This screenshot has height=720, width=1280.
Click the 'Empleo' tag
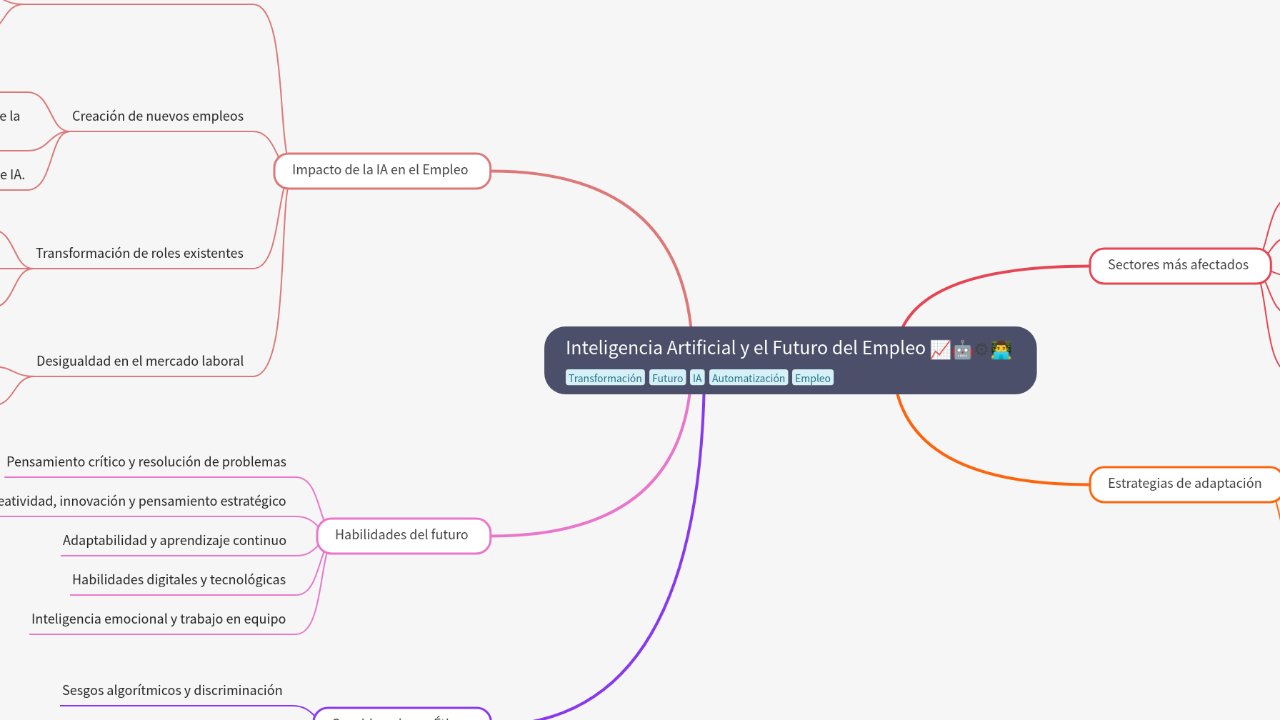click(813, 378)
